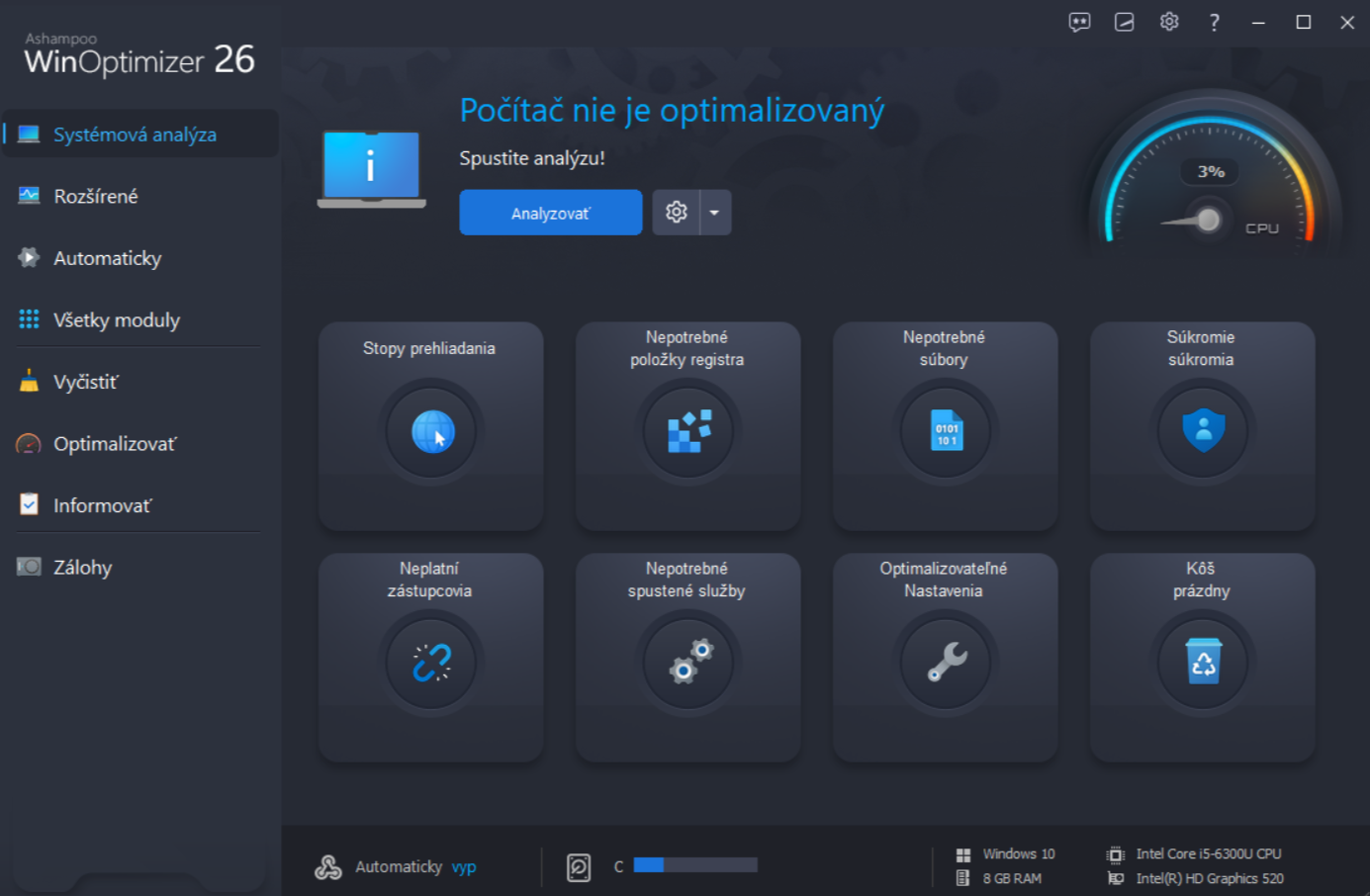Click the Zálohy safe icon in sidebar
The height and width of the screenshot is (896, 1370).
pos(29,567)
